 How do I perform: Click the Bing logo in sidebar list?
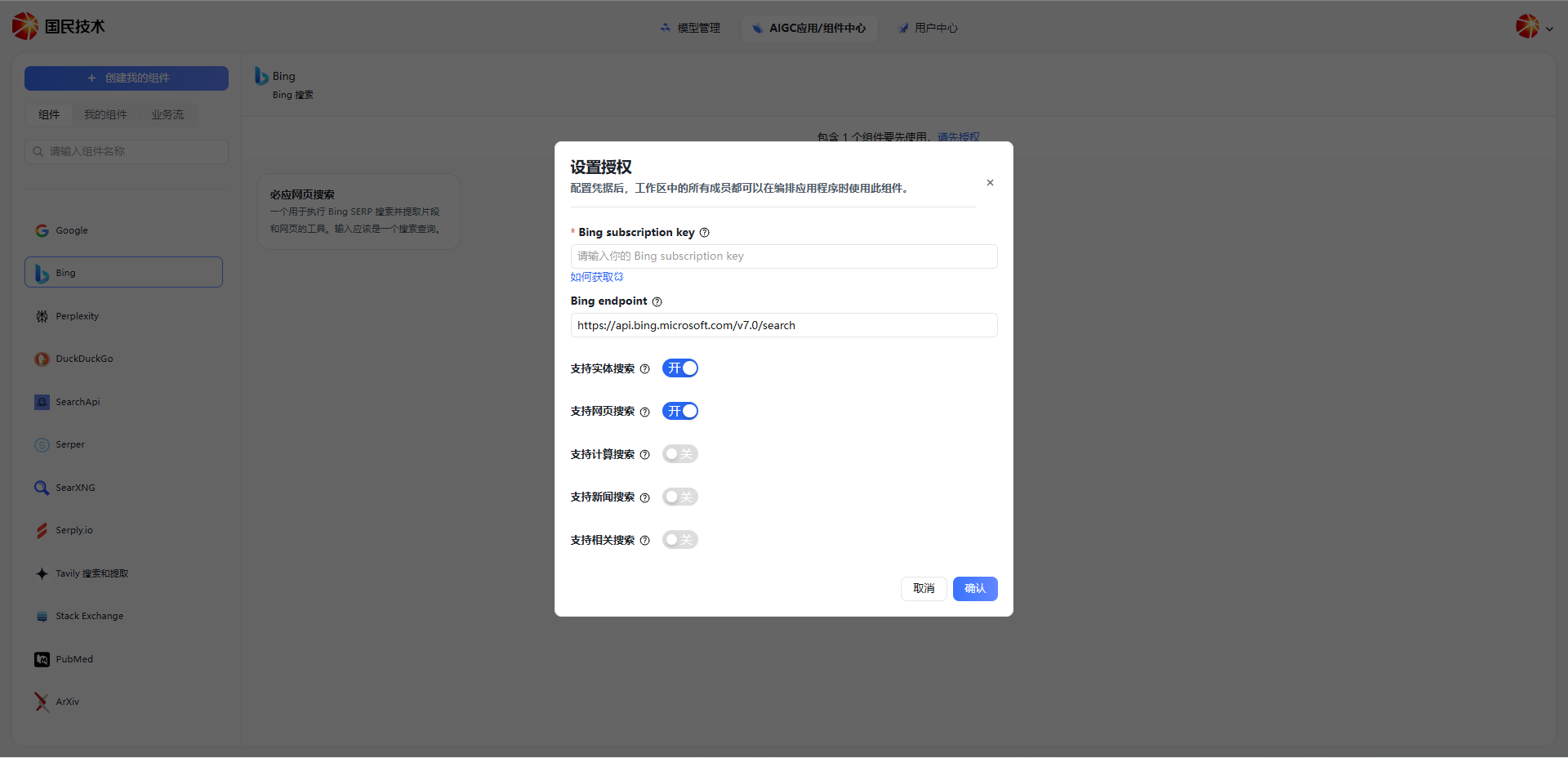click(42, 274)
